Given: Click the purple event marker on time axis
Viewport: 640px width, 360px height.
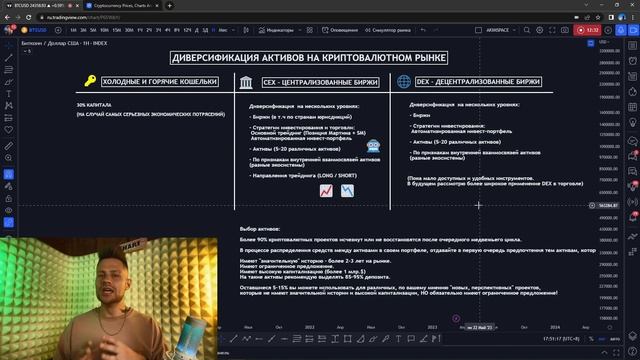Looking at the screenshot, I should 456,318.
